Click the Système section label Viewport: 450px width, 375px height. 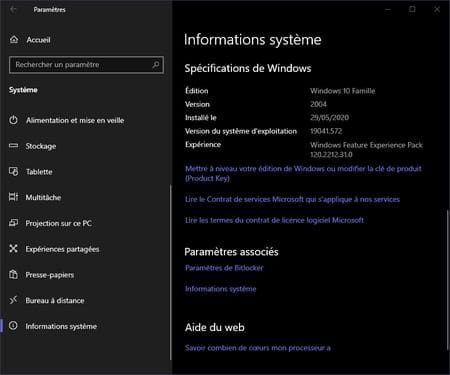[x=23, y=90]
